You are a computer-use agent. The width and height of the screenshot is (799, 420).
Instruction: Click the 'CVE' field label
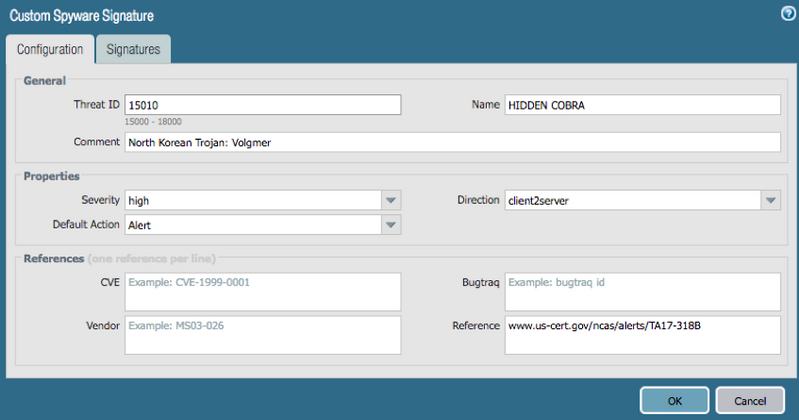110,282
